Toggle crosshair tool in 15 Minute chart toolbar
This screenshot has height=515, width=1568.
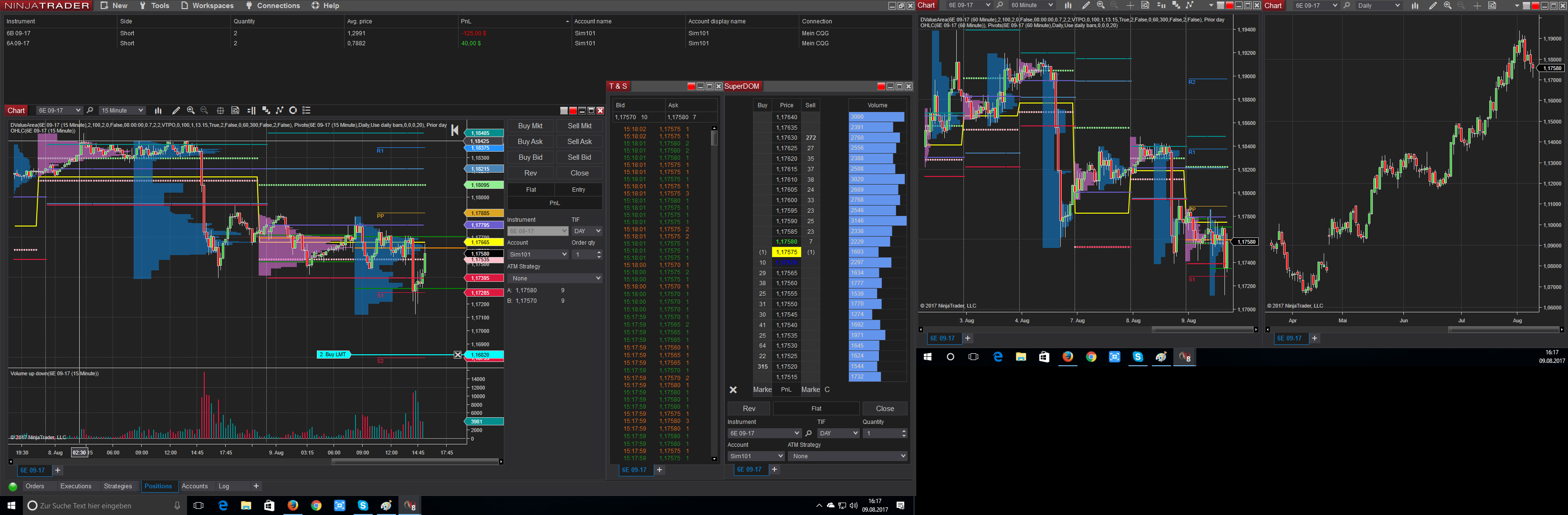[x=220, y=111]
